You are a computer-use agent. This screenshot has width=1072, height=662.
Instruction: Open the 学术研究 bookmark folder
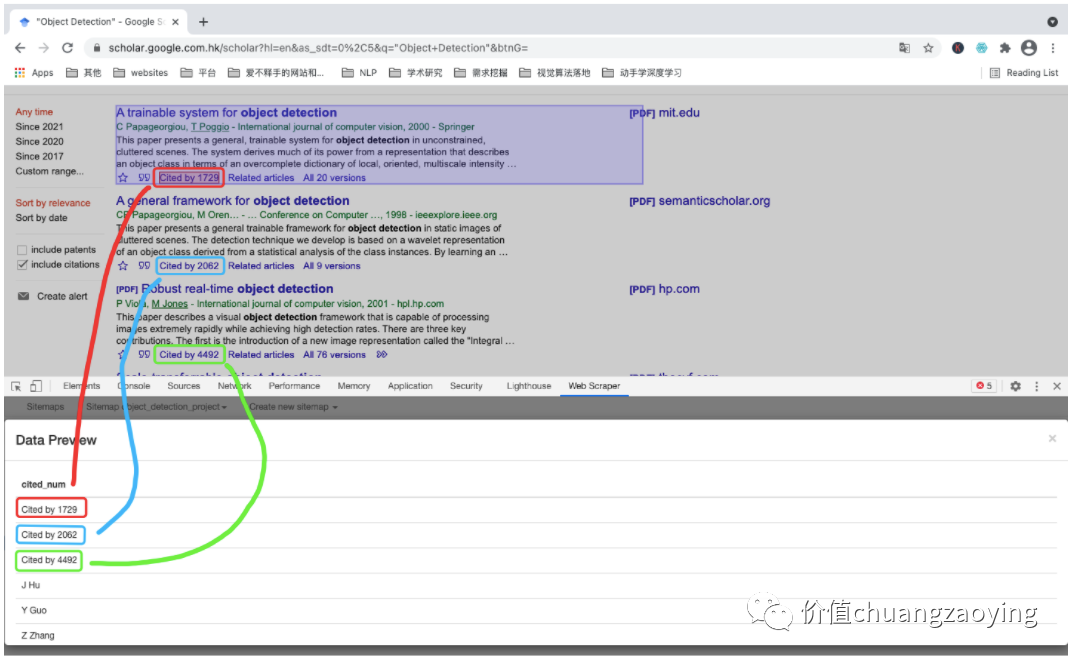(x=416, y=72)
